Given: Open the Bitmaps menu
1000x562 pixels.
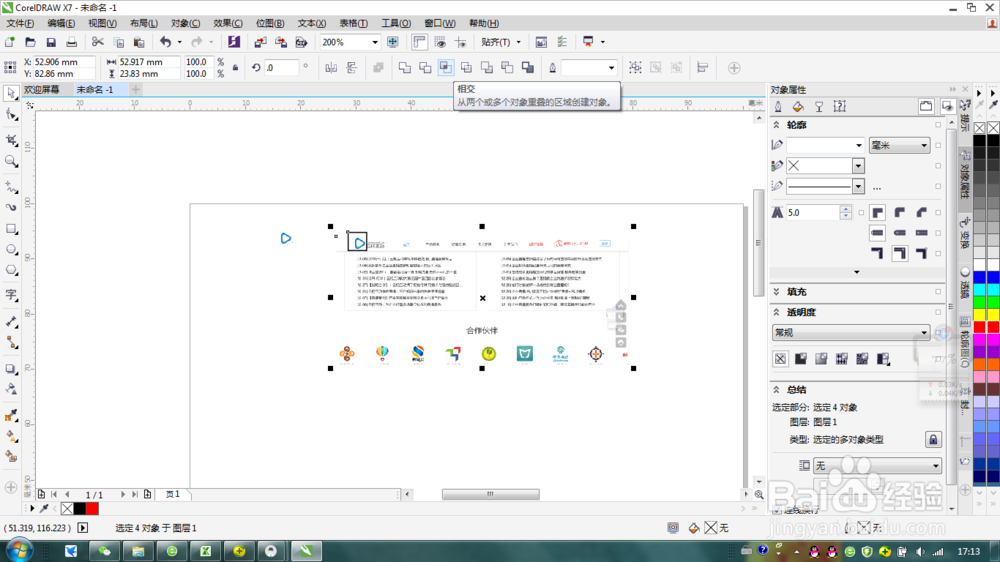Looking at the screenshot, I should tap(270, 23).
